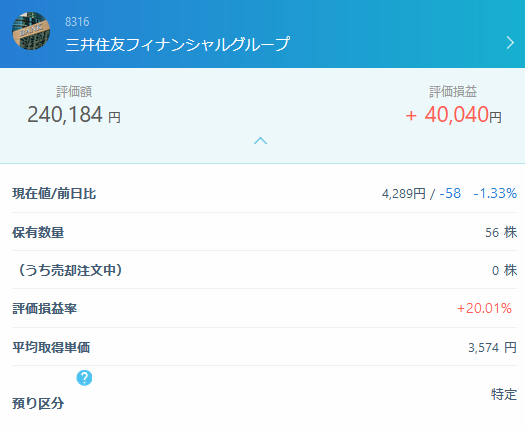Screen dimensions: 525x430
Task: Open stock details via right chevron arrow
Action: click(x=510, y=43)
